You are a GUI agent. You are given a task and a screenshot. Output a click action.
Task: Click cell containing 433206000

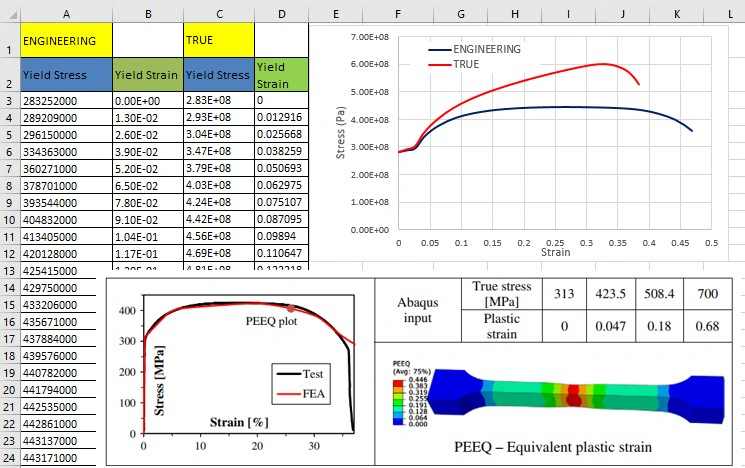(58, 305)
